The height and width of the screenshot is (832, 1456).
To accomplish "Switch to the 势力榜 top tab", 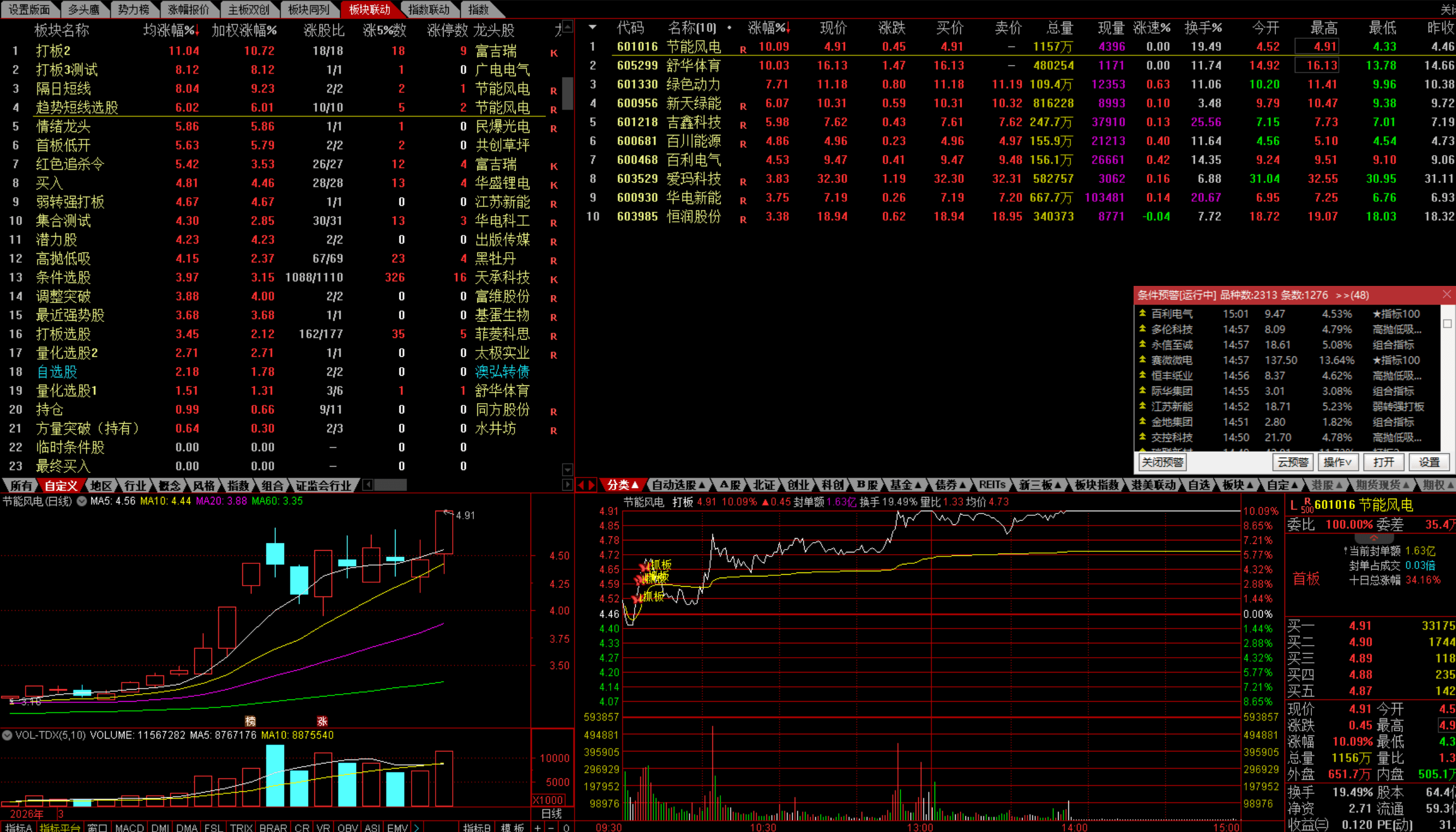I will point(133,9).
